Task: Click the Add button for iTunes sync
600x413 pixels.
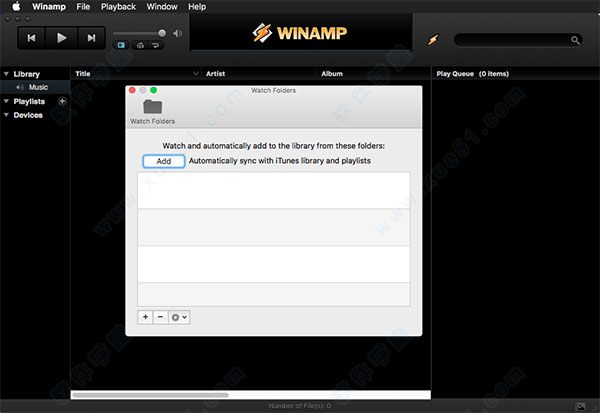Action: point(164,161)
